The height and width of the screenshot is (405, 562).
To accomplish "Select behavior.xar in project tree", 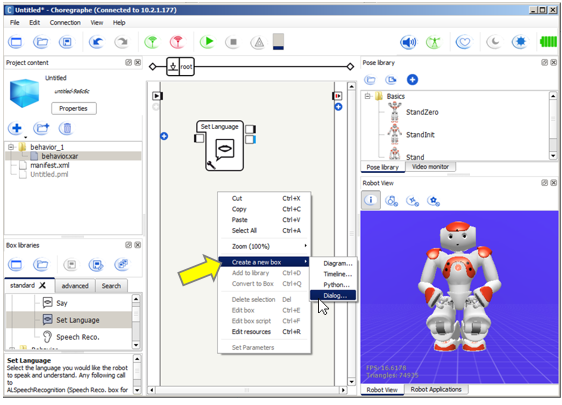I will click(x=59, y=156).
